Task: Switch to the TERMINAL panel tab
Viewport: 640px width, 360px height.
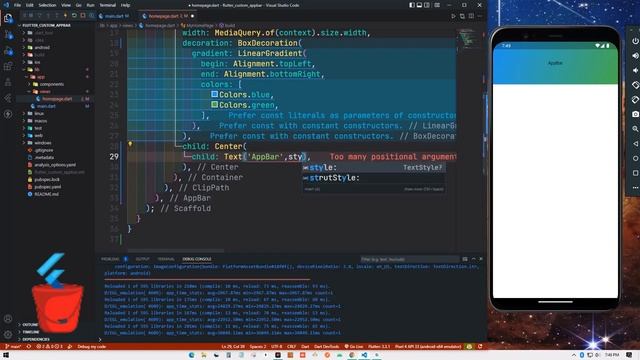Action: point(166,259)
